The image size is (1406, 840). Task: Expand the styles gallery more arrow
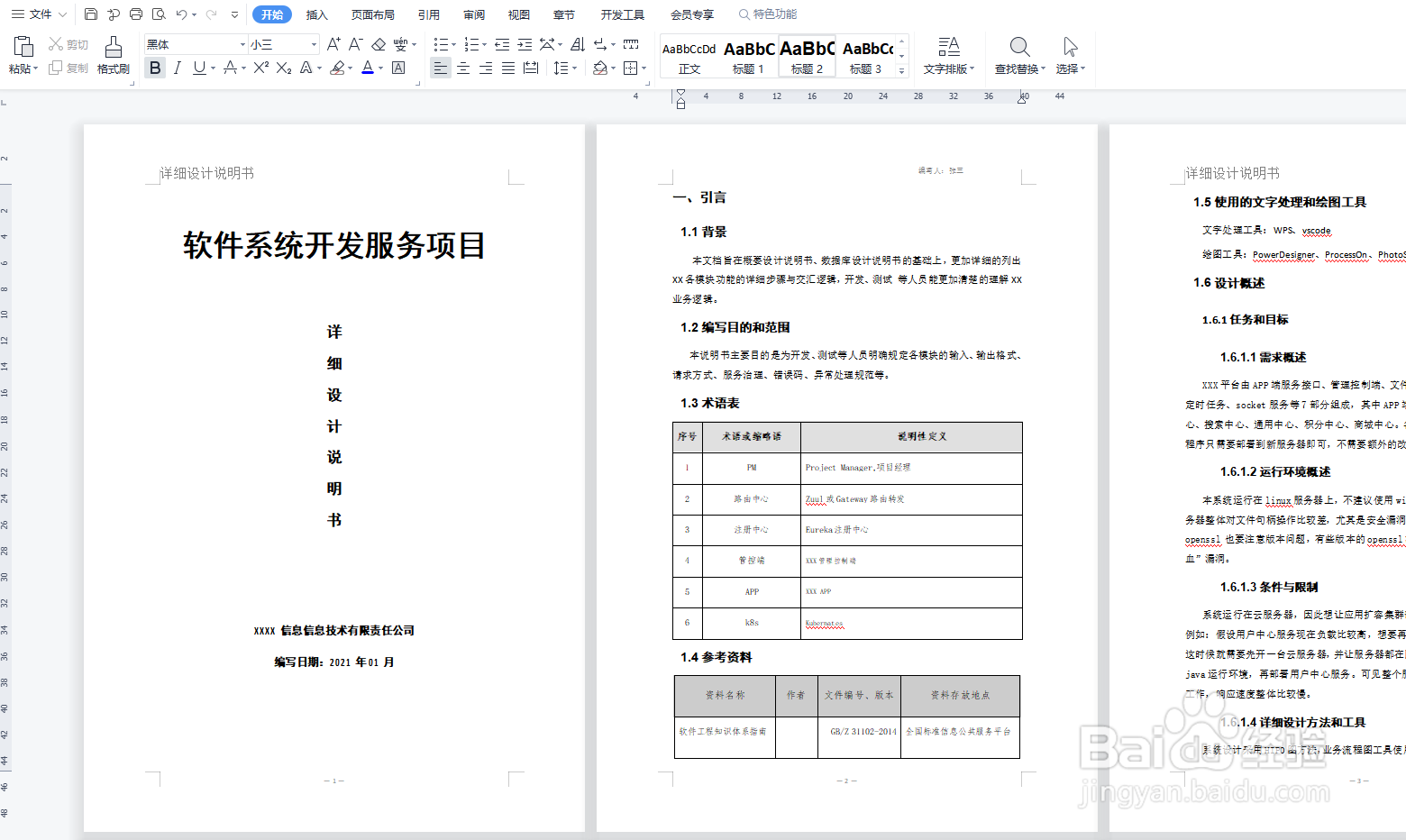point(901,70)
